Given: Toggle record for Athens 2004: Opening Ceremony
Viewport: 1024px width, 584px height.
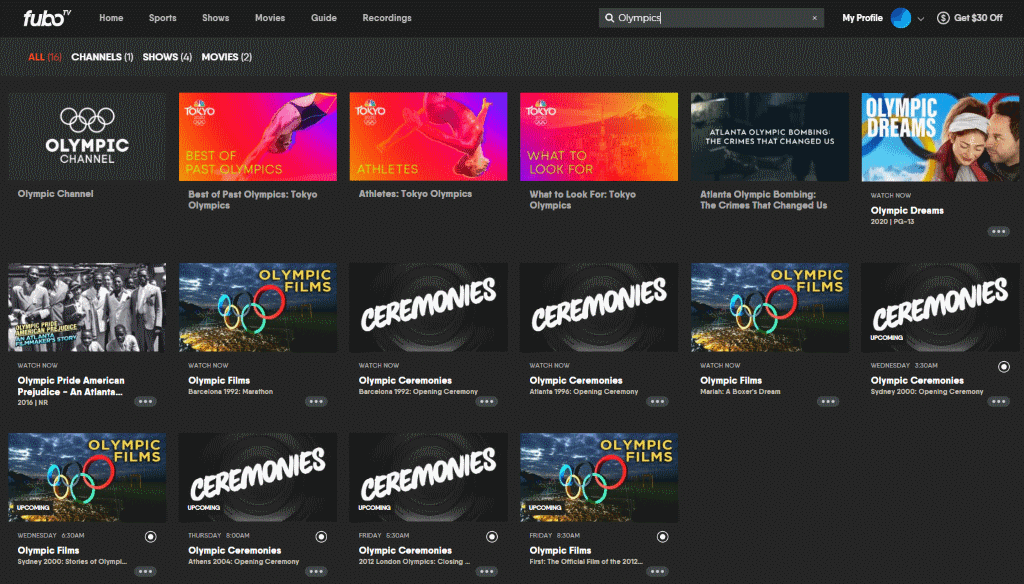Looking at the screenshot, I should (x=321, y=537).
